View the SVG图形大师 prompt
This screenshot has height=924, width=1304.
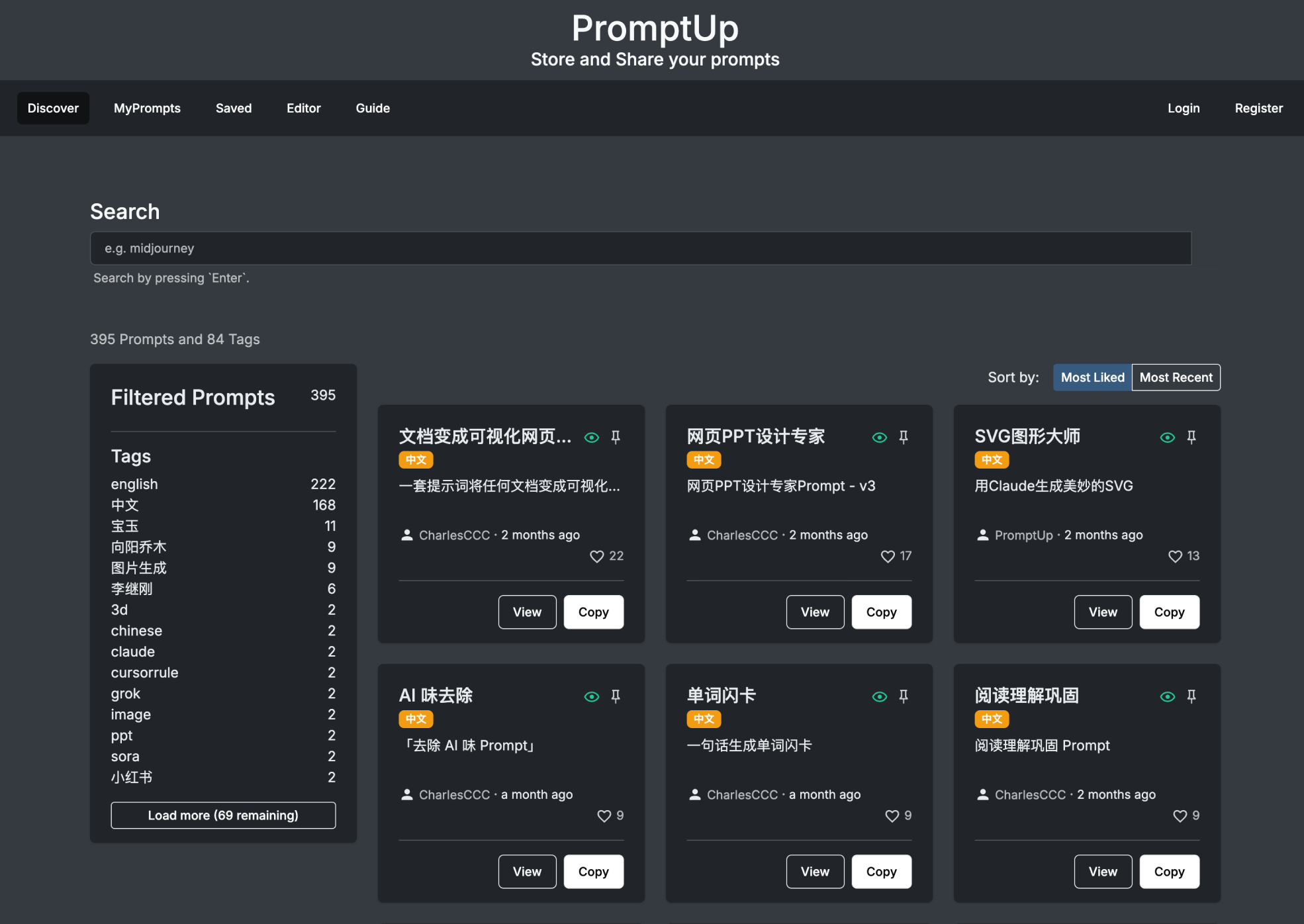(x=1103, y=612)
